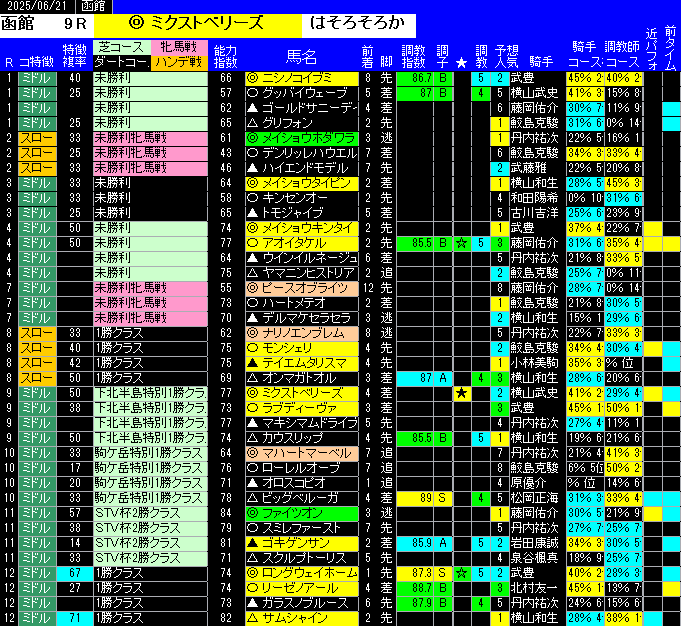Click training index 86.7 for ニシノコイブミ
Screen dimensions: 681x626
point(415,78)
